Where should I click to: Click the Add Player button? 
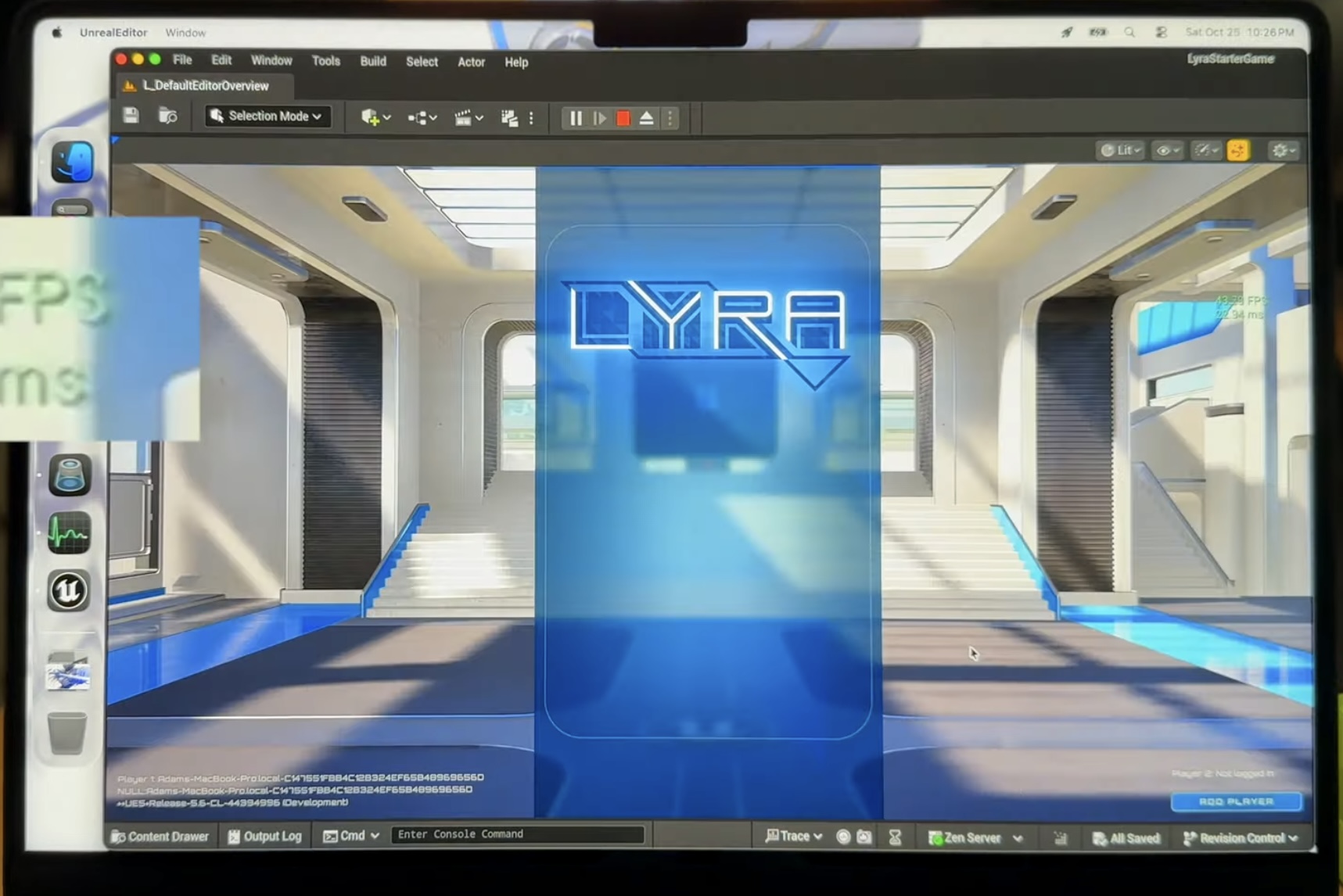tap(1236, 801)
